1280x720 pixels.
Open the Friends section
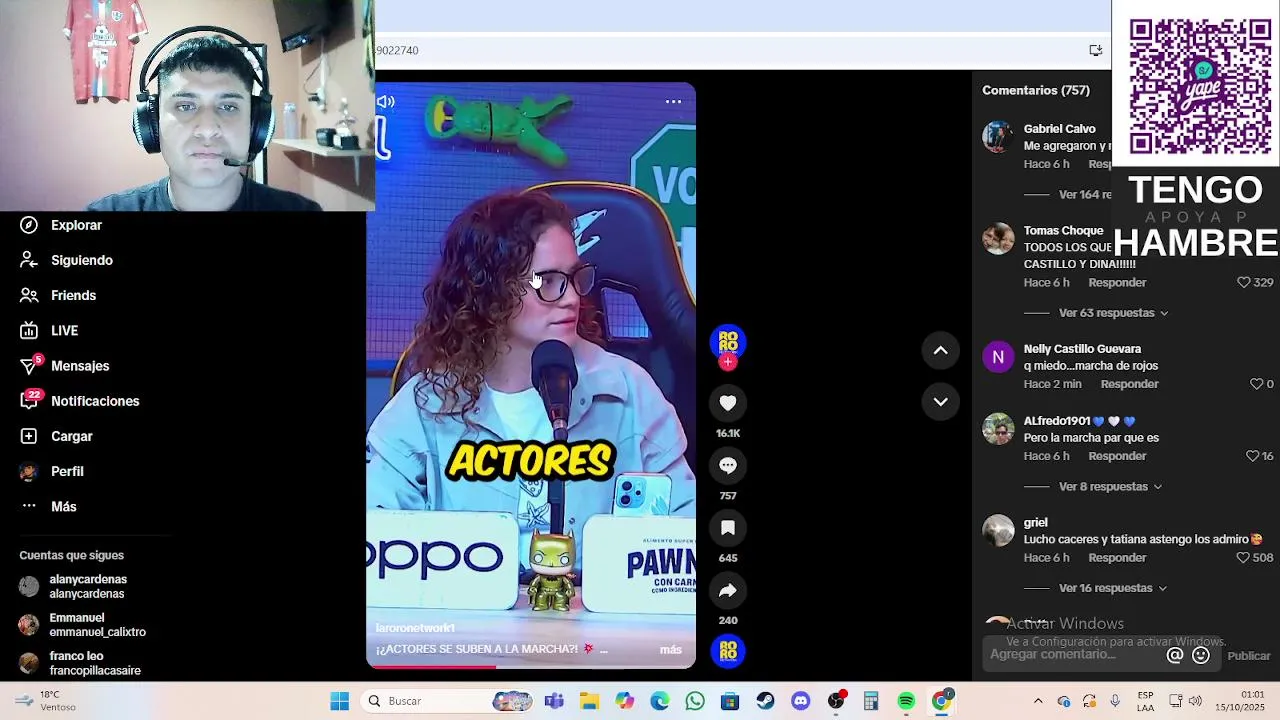point(58,296)
